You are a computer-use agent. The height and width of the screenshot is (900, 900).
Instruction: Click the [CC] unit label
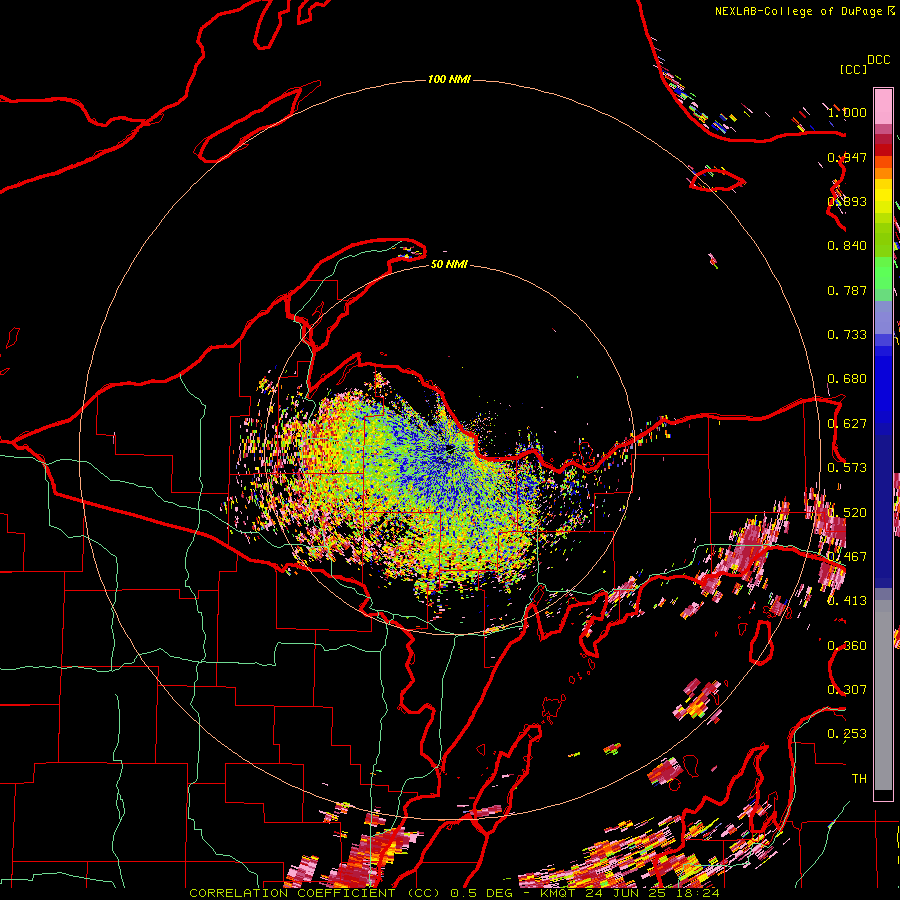854,69
